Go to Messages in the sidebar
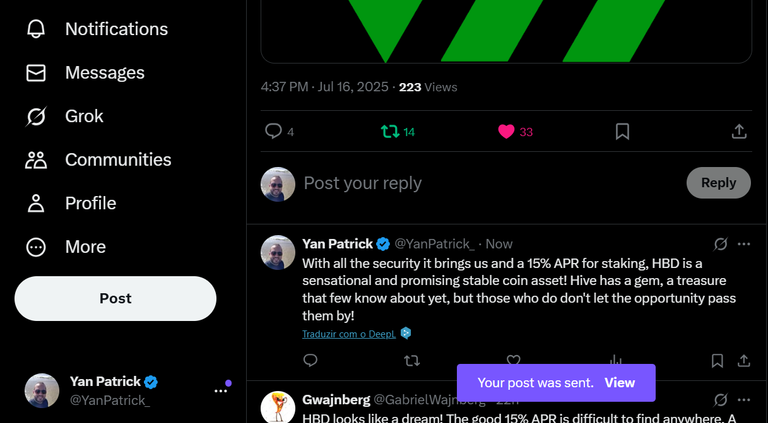Screen dimensions: 768x423 (x=85, y=73)
